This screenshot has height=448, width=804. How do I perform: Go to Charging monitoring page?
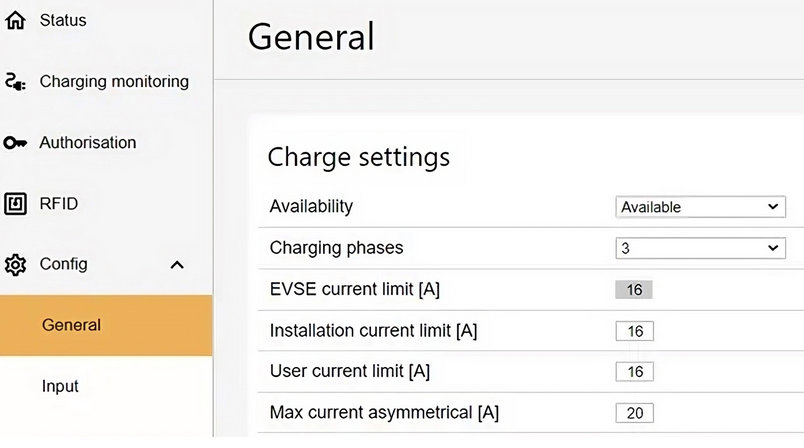tap(114, 82)
